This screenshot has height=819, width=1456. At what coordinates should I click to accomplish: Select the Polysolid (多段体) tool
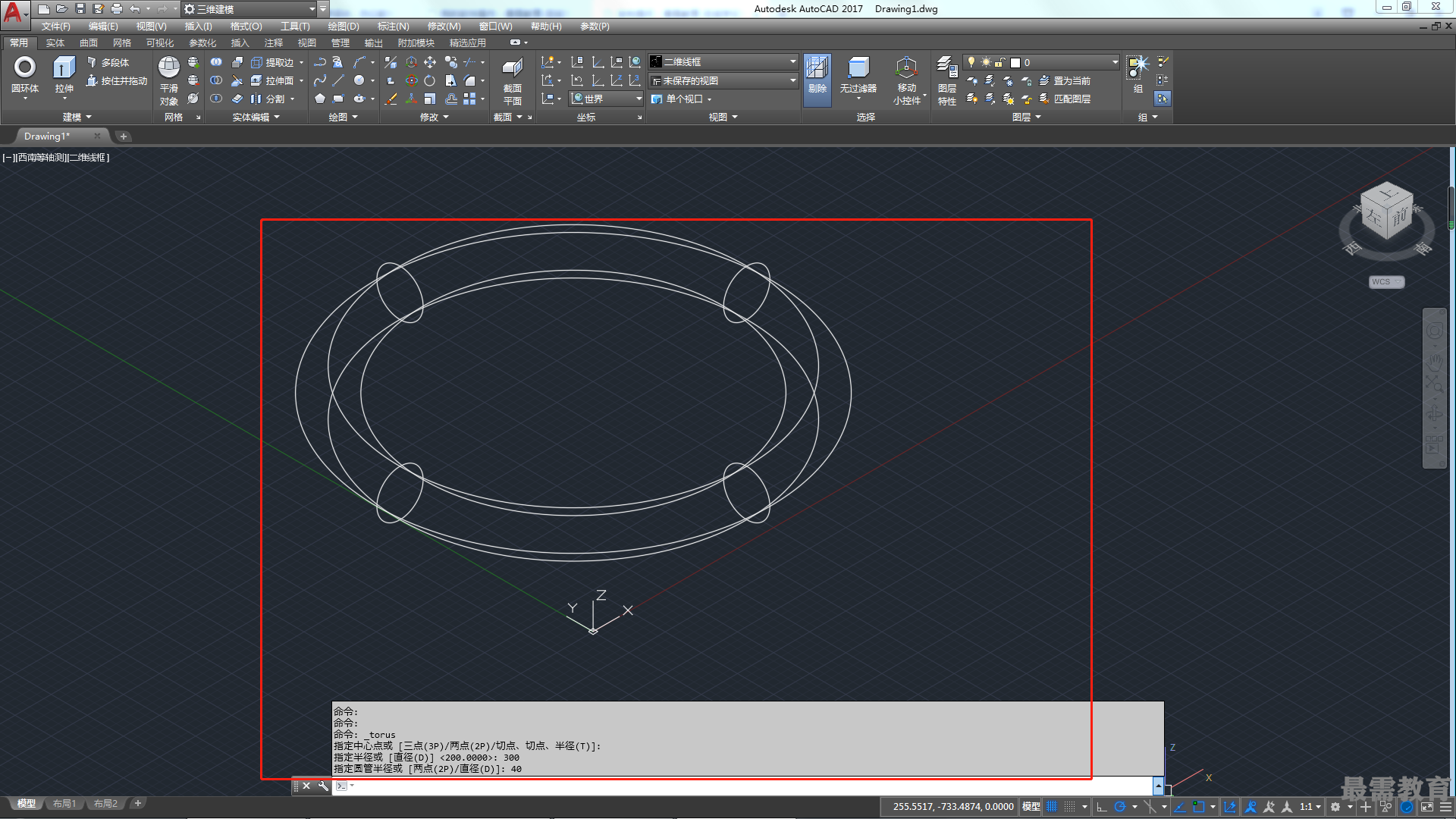point(108,62)
